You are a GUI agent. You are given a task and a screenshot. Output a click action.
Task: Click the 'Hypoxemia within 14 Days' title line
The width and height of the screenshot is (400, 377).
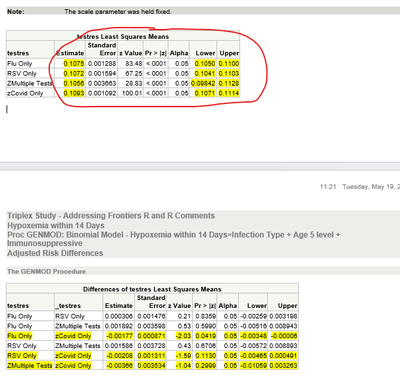(x=56, y=226)
